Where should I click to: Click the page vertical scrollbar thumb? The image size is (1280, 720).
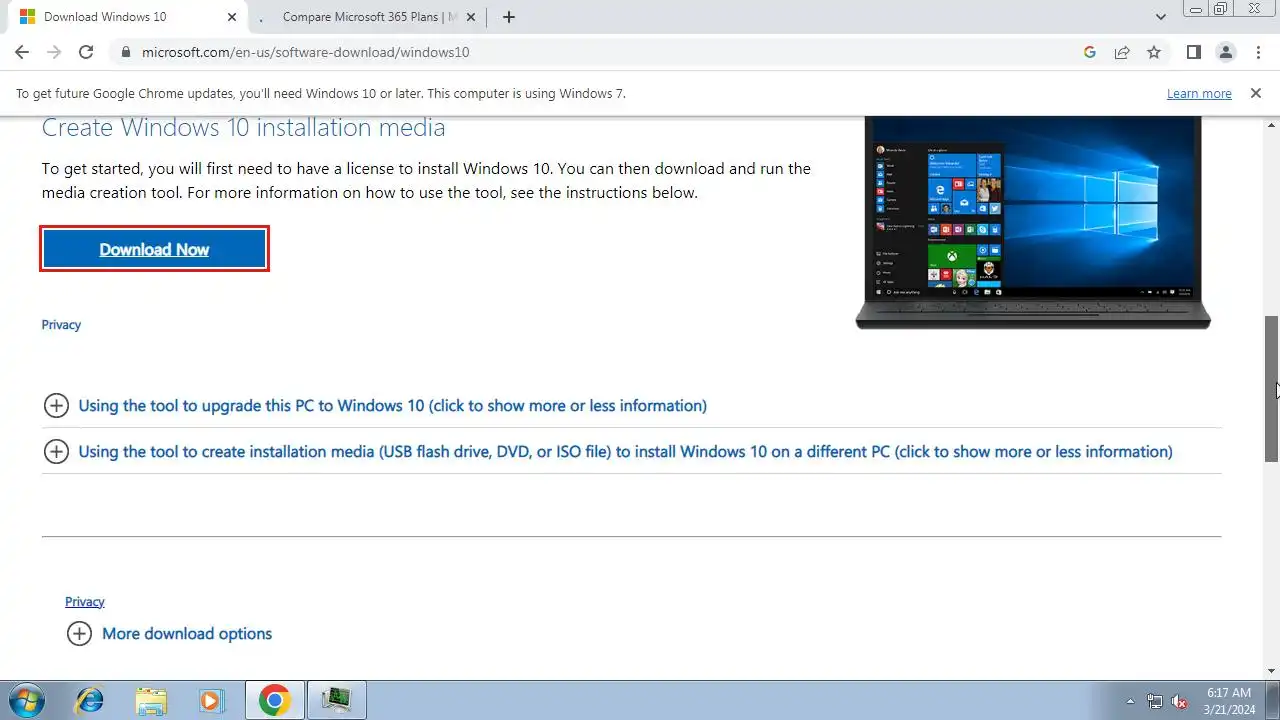point(1271,387)
